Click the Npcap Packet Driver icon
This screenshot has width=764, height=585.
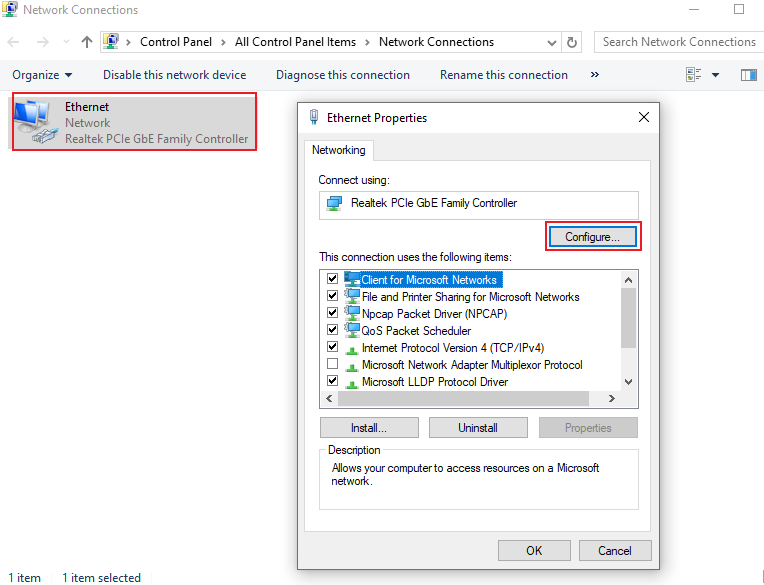352,313
